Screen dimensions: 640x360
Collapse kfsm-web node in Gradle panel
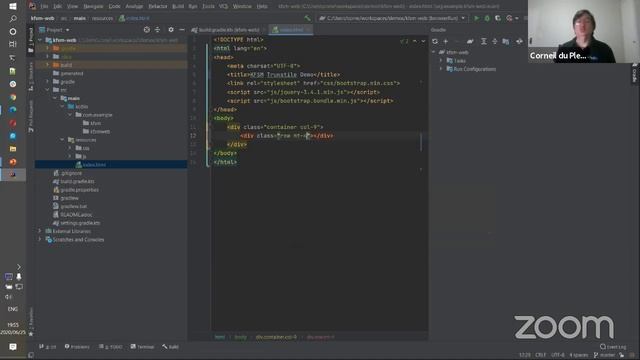click(x=434, y=52)
